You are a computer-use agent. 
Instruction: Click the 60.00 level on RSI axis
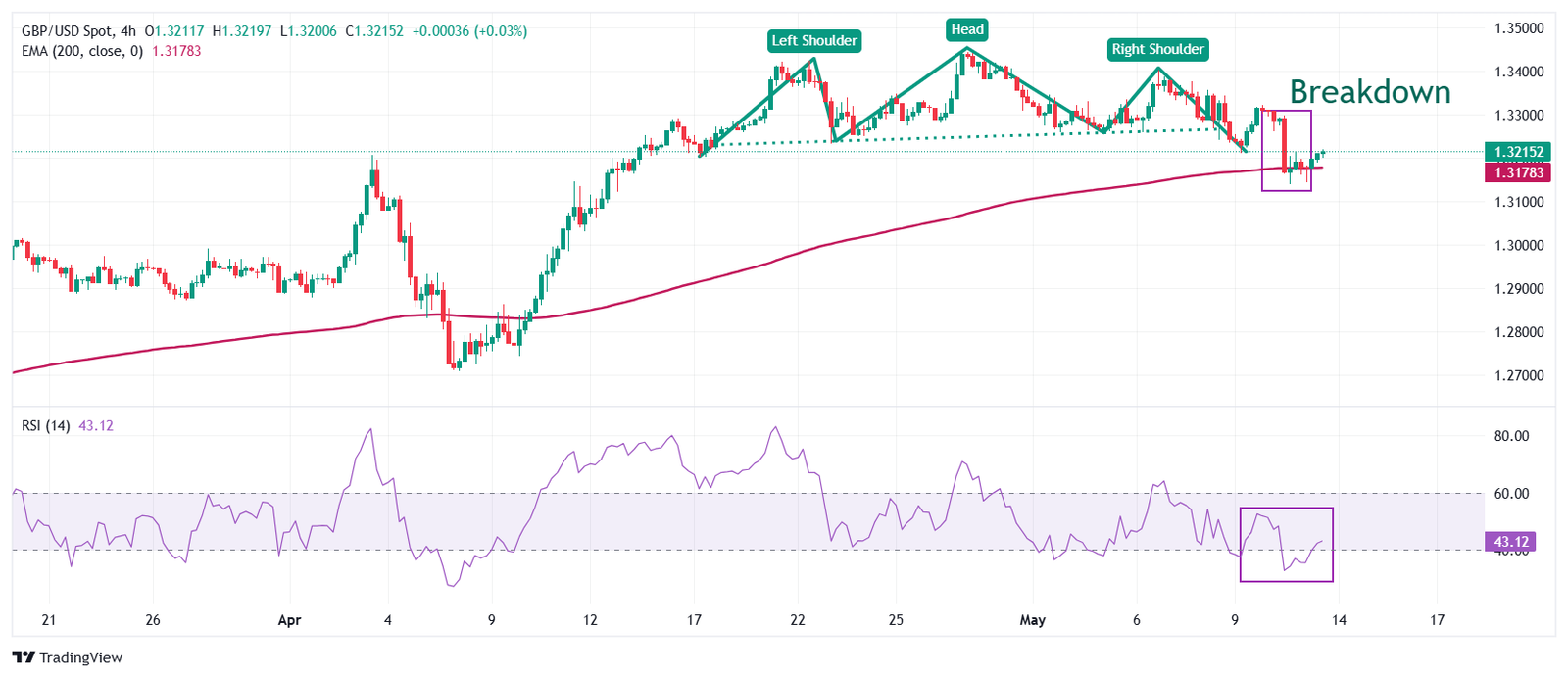click(x=1510, y=494)
